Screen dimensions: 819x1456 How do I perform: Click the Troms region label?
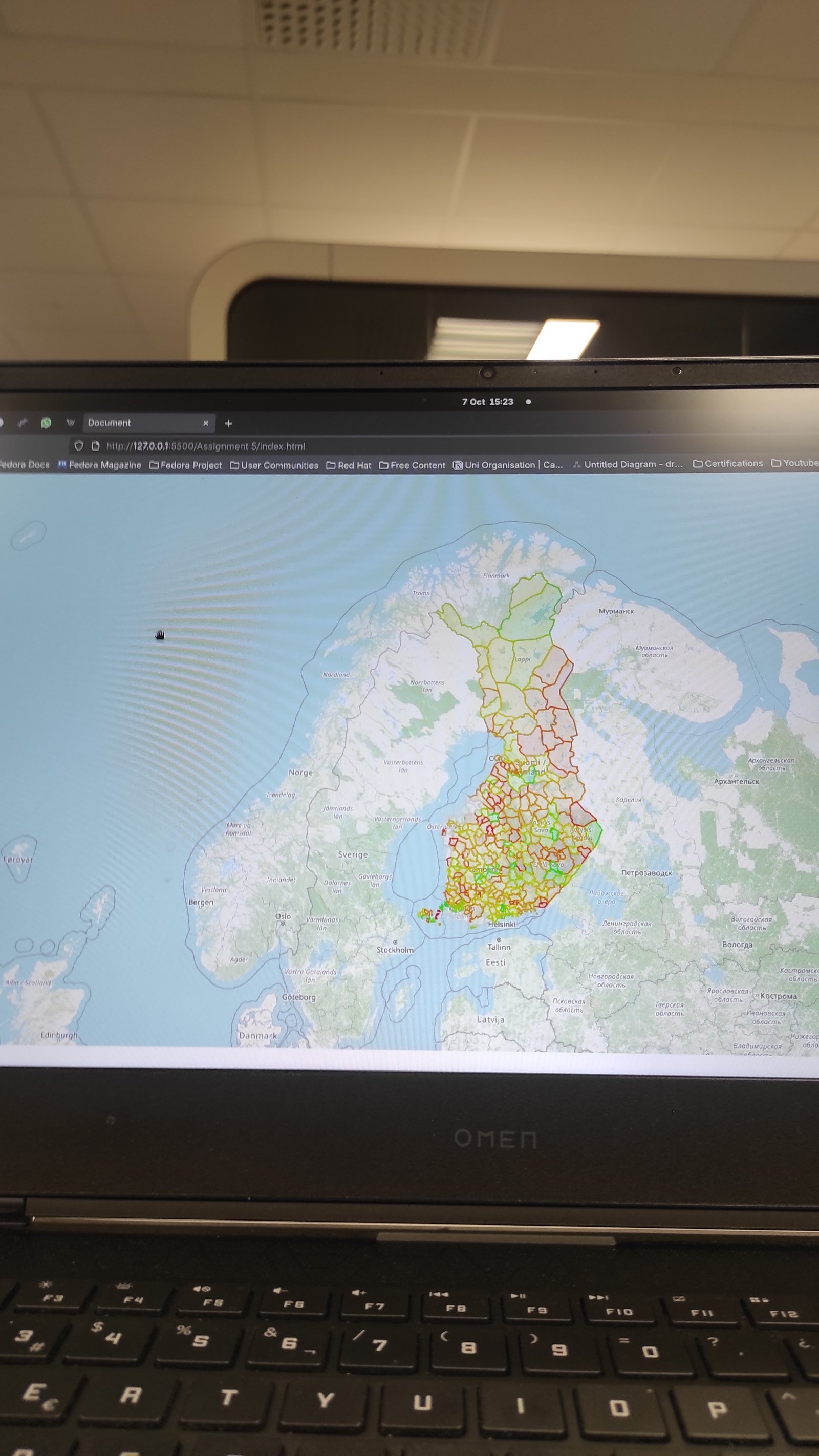421,593
